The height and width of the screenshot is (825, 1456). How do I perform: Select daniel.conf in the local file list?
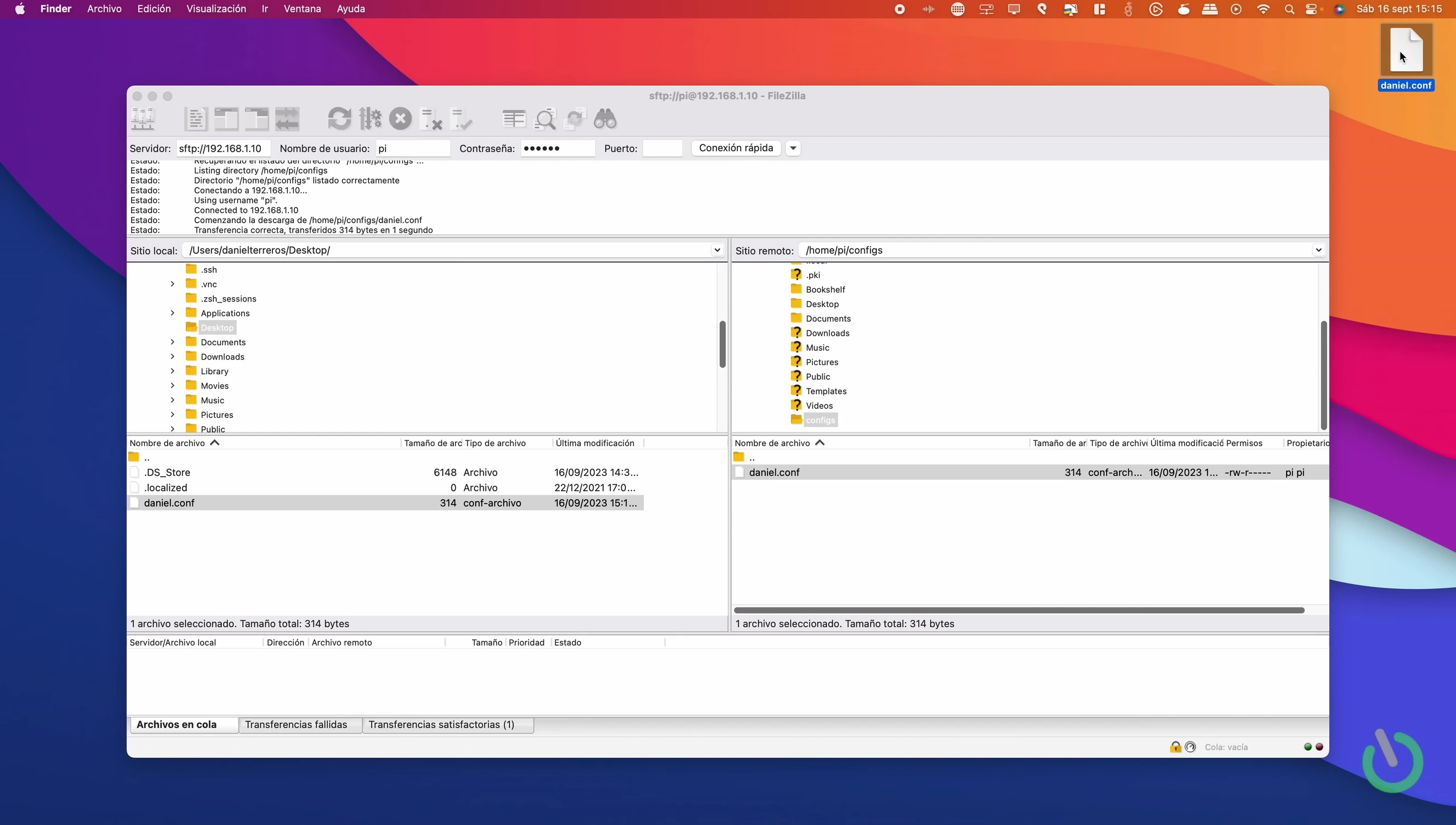385,503
